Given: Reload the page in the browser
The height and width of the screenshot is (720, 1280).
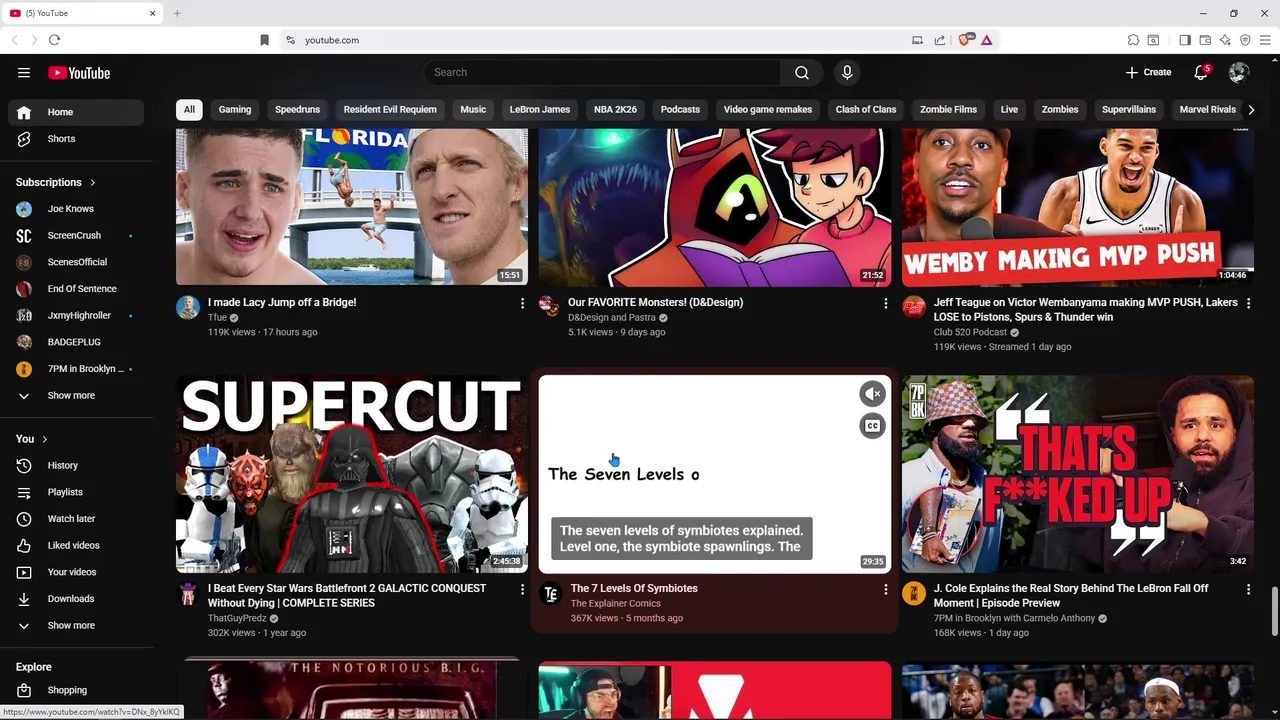Looking at the screenshot, I should pyautogui.click(x=54, y=40).
